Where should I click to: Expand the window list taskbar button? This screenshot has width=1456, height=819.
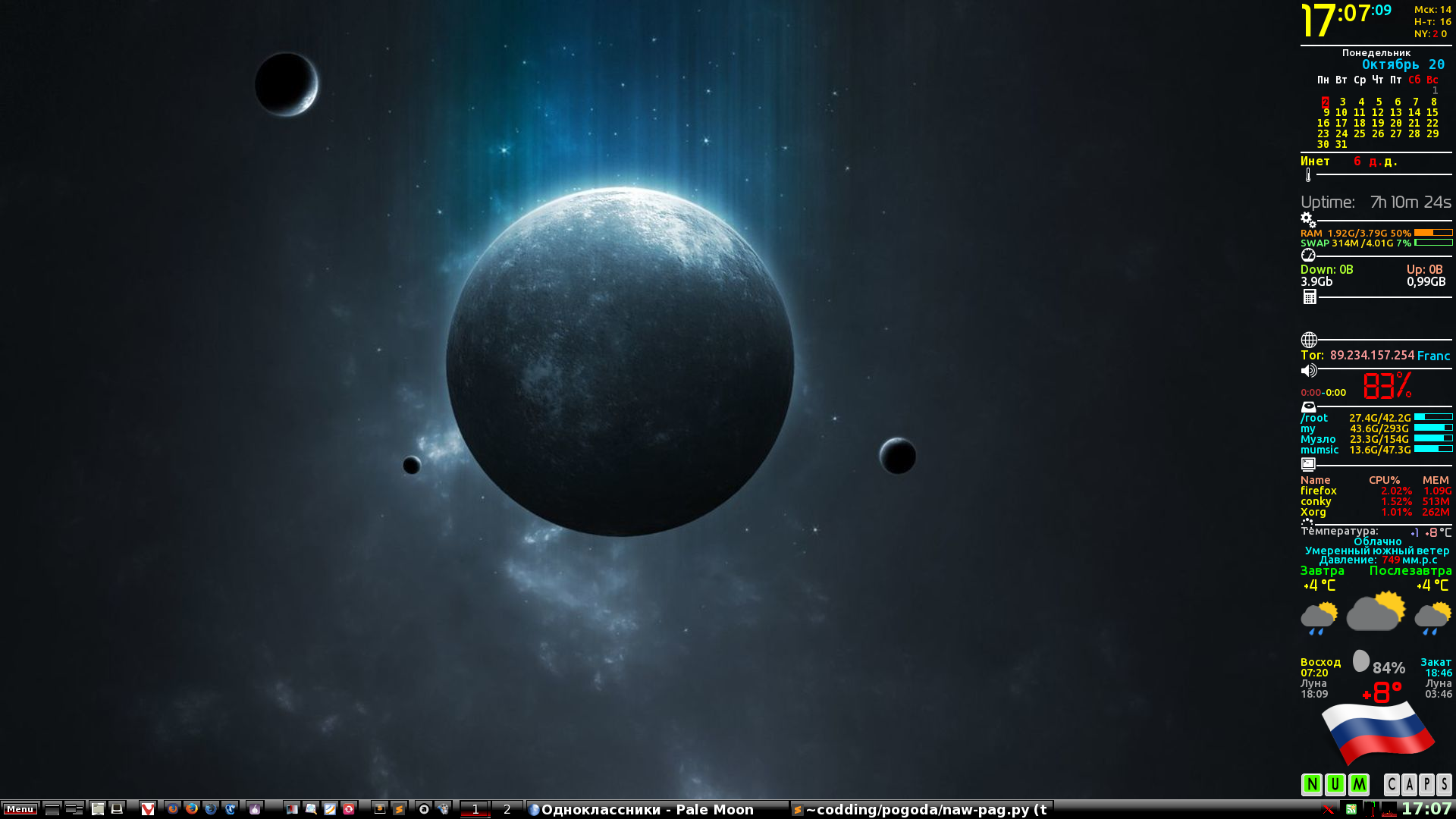coord(74,809)
